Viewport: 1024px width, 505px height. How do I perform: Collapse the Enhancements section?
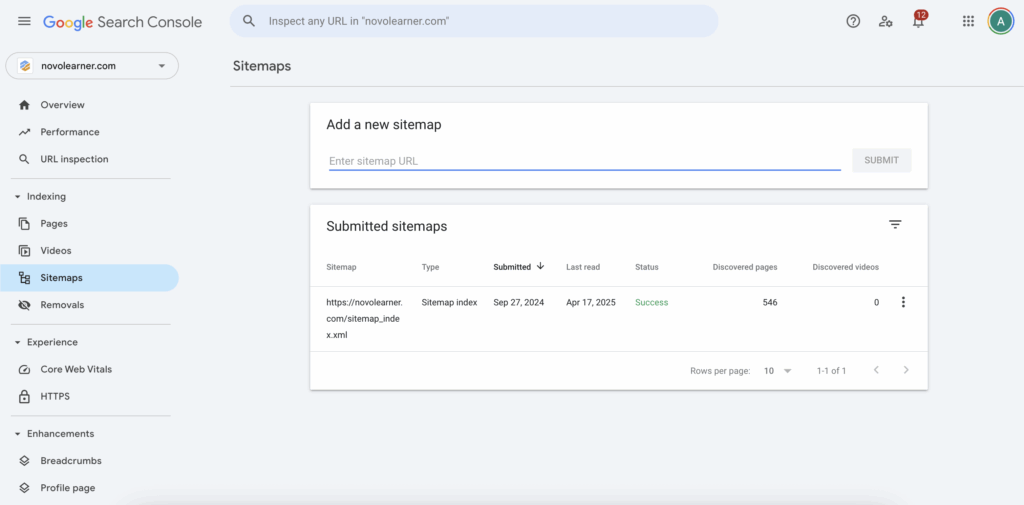click(18, 434)
